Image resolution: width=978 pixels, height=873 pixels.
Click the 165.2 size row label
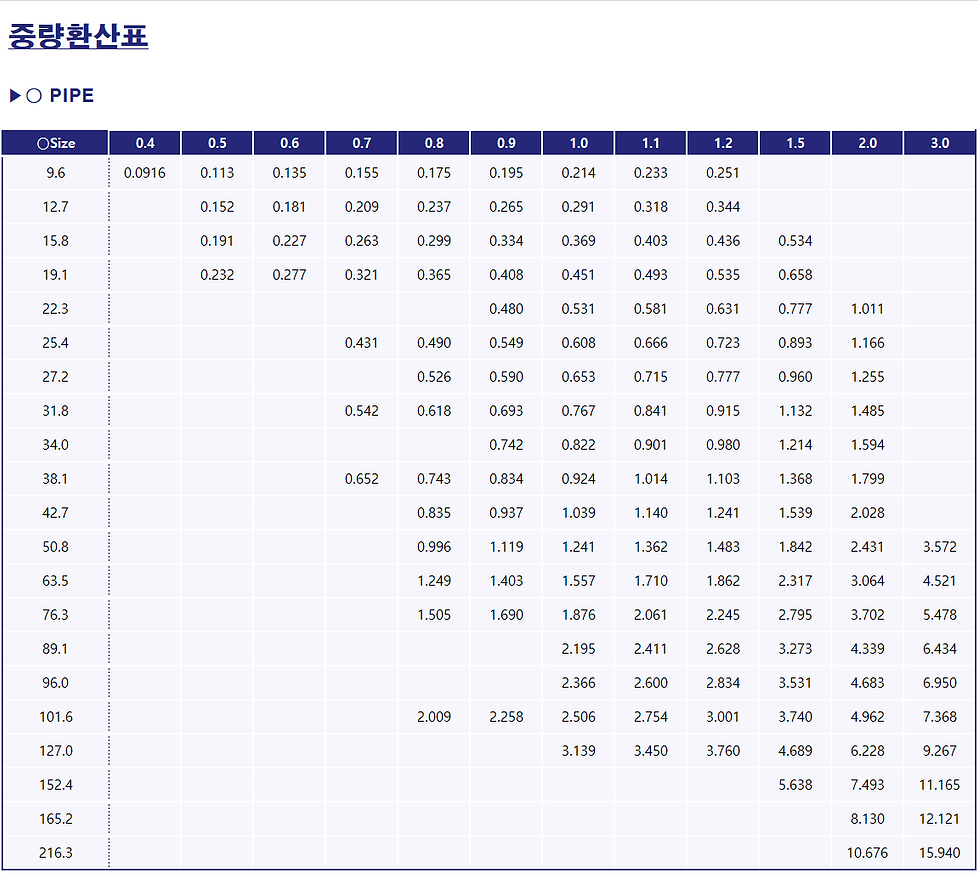(56, 819)
